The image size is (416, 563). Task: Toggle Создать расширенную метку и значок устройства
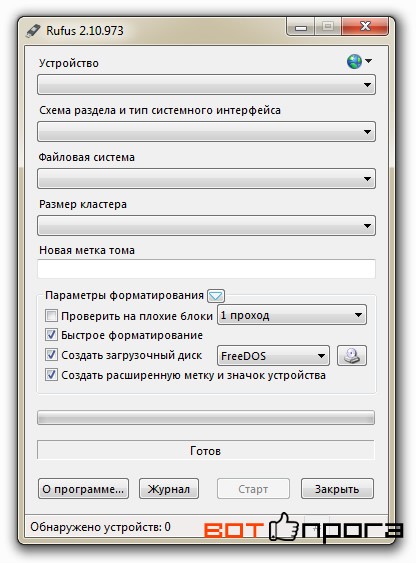(51, 375)
